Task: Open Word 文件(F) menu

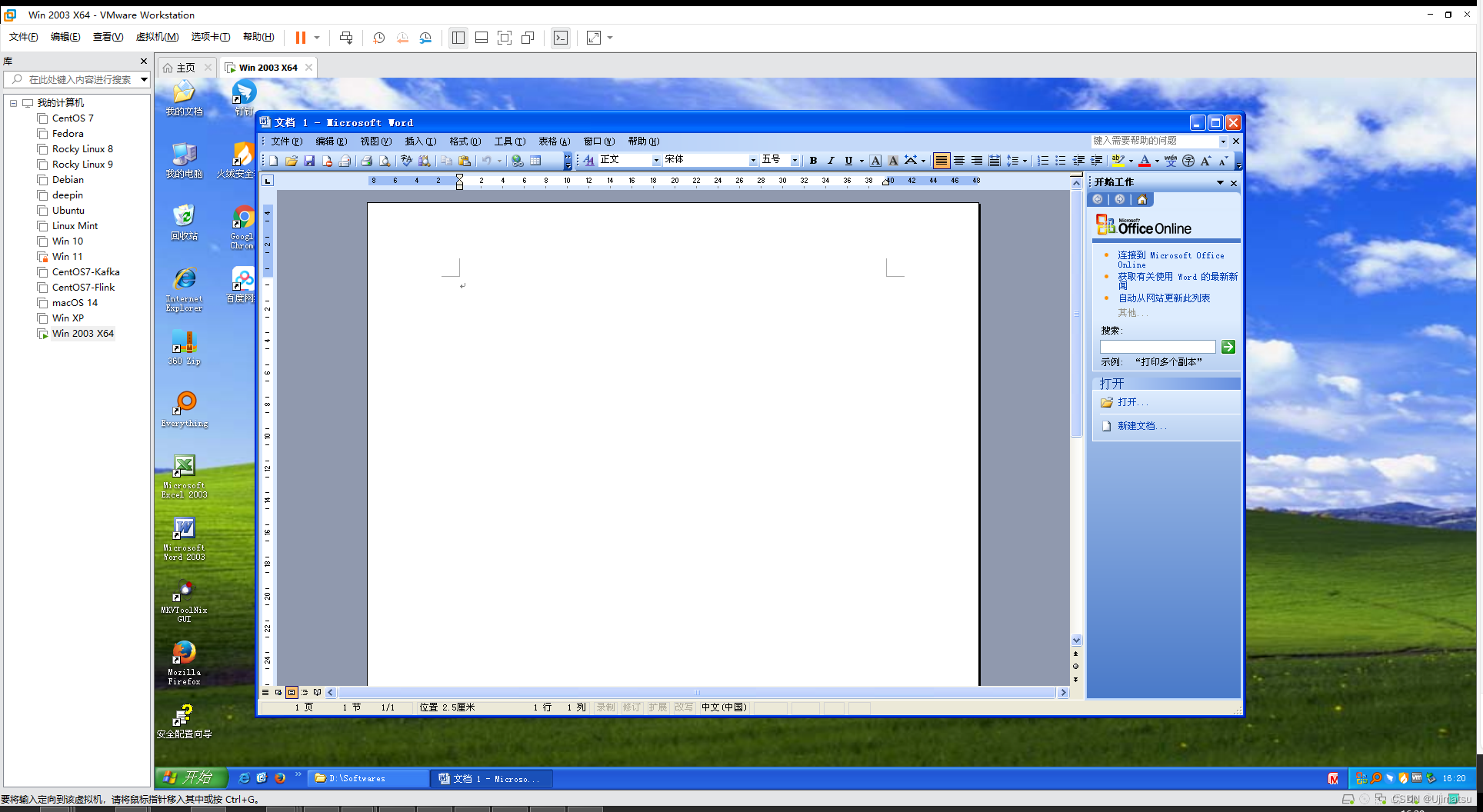Action: (286, 141)
